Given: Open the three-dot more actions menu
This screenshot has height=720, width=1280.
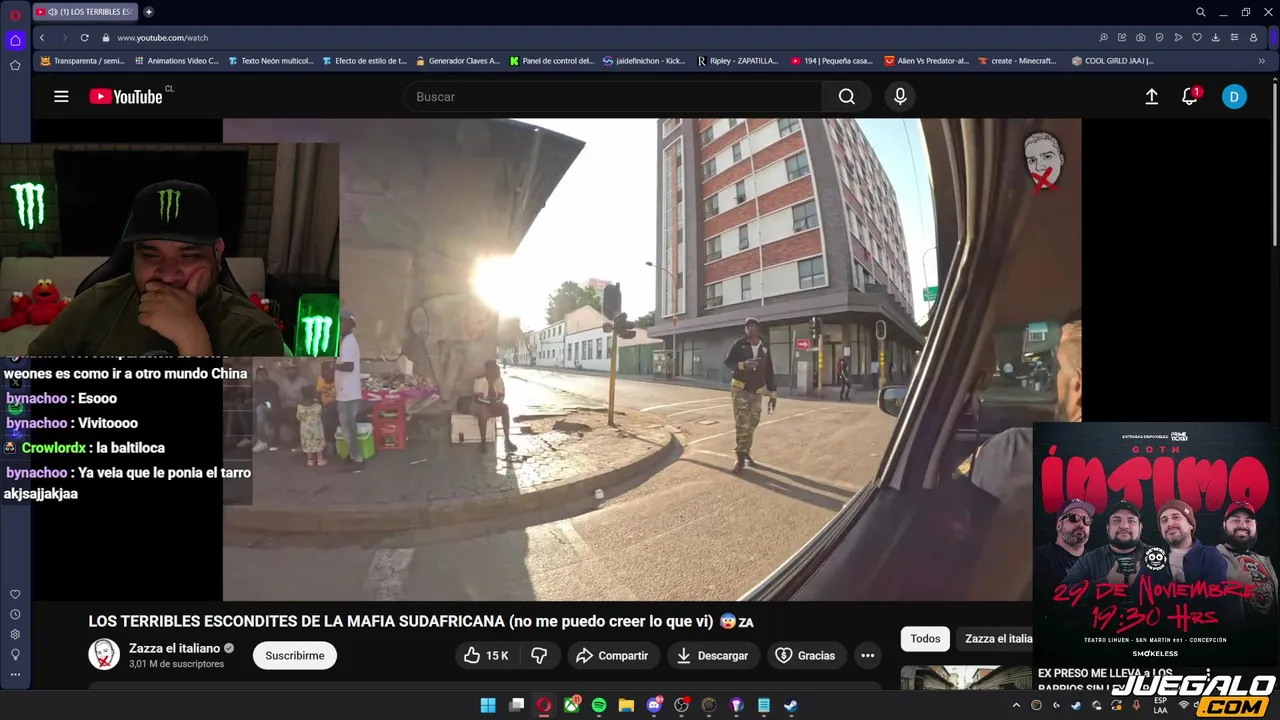Looking at the screenshot, I should pos(868,656).
